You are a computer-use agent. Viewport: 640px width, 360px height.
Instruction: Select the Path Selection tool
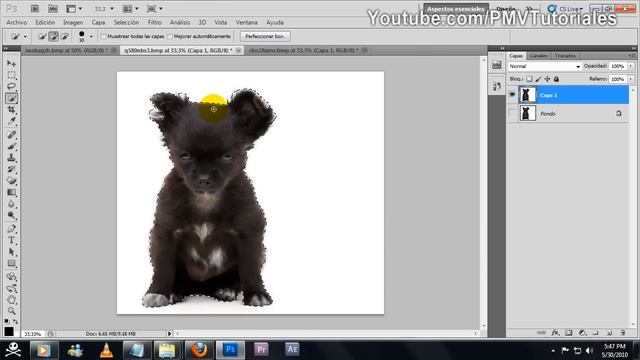click(x=11, y=252)
